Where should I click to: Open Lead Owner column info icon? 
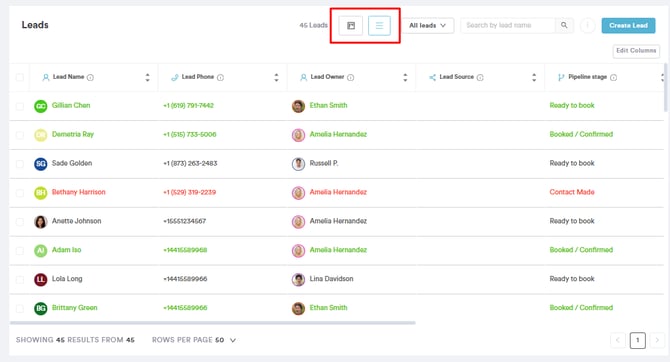[x=350, y=77]
